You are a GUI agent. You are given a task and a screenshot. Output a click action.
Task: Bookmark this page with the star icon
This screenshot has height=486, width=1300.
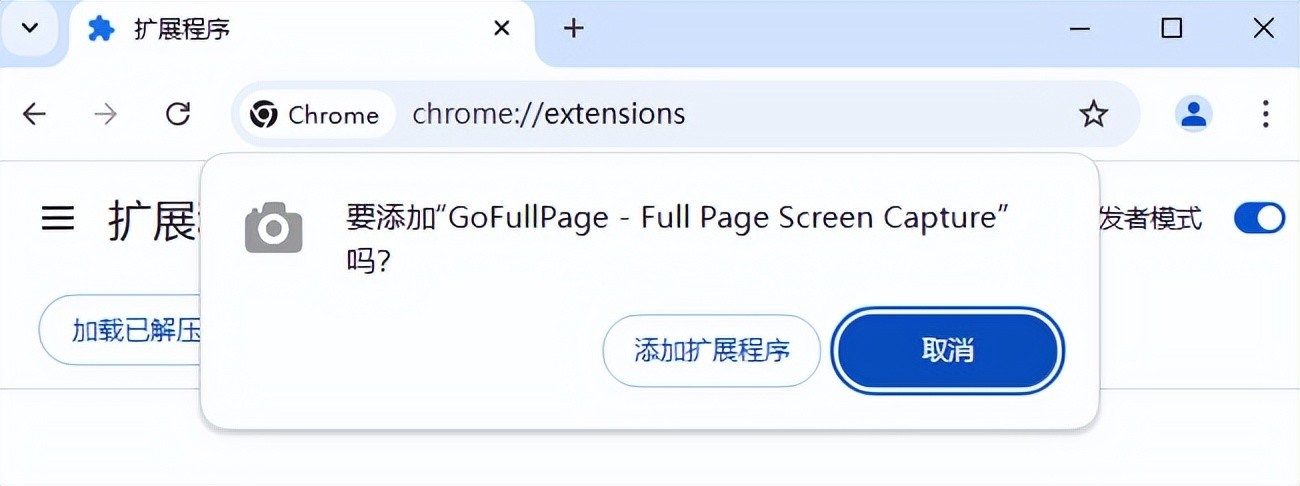click(x=1093, y=115)
